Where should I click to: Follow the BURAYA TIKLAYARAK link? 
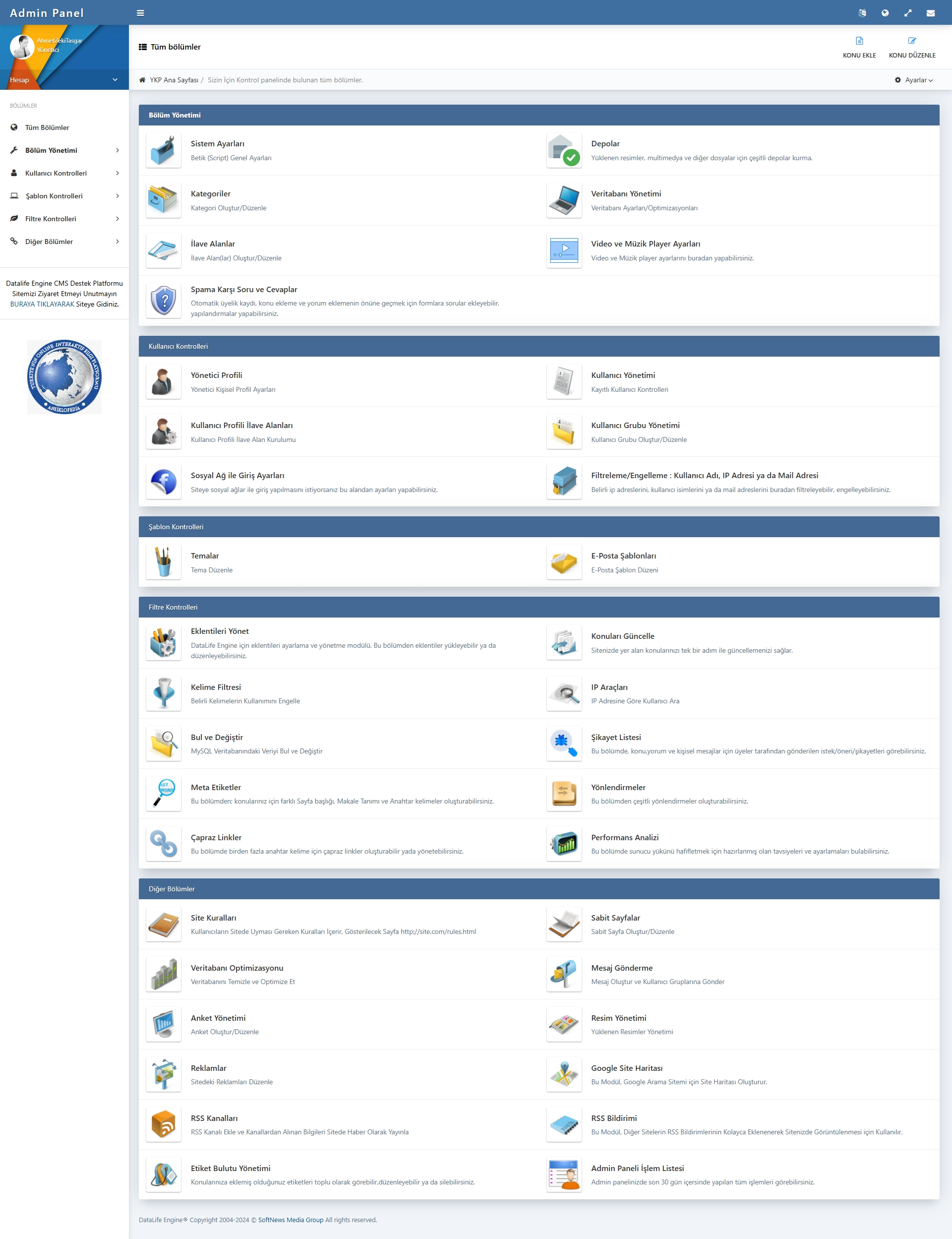pos(42,305)
